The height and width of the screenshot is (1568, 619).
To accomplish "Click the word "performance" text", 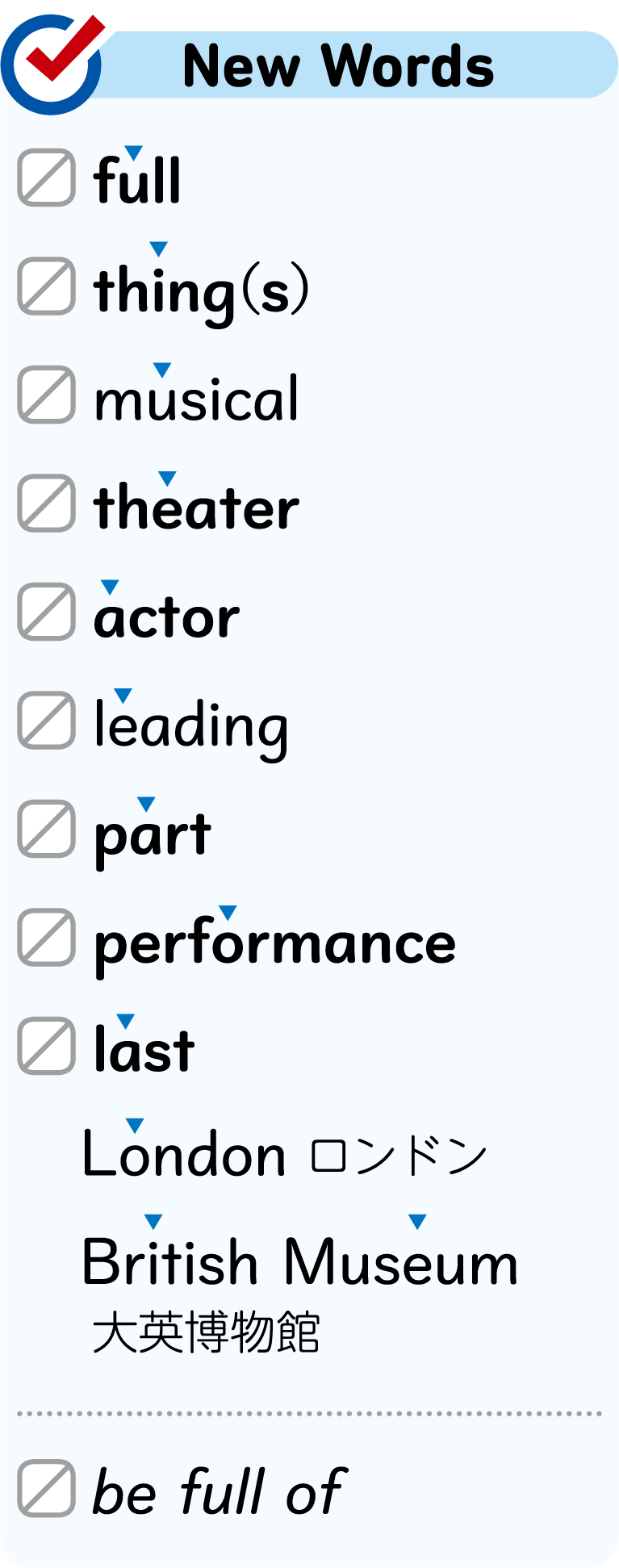I will pyautogui.click(x=274, y=943).
